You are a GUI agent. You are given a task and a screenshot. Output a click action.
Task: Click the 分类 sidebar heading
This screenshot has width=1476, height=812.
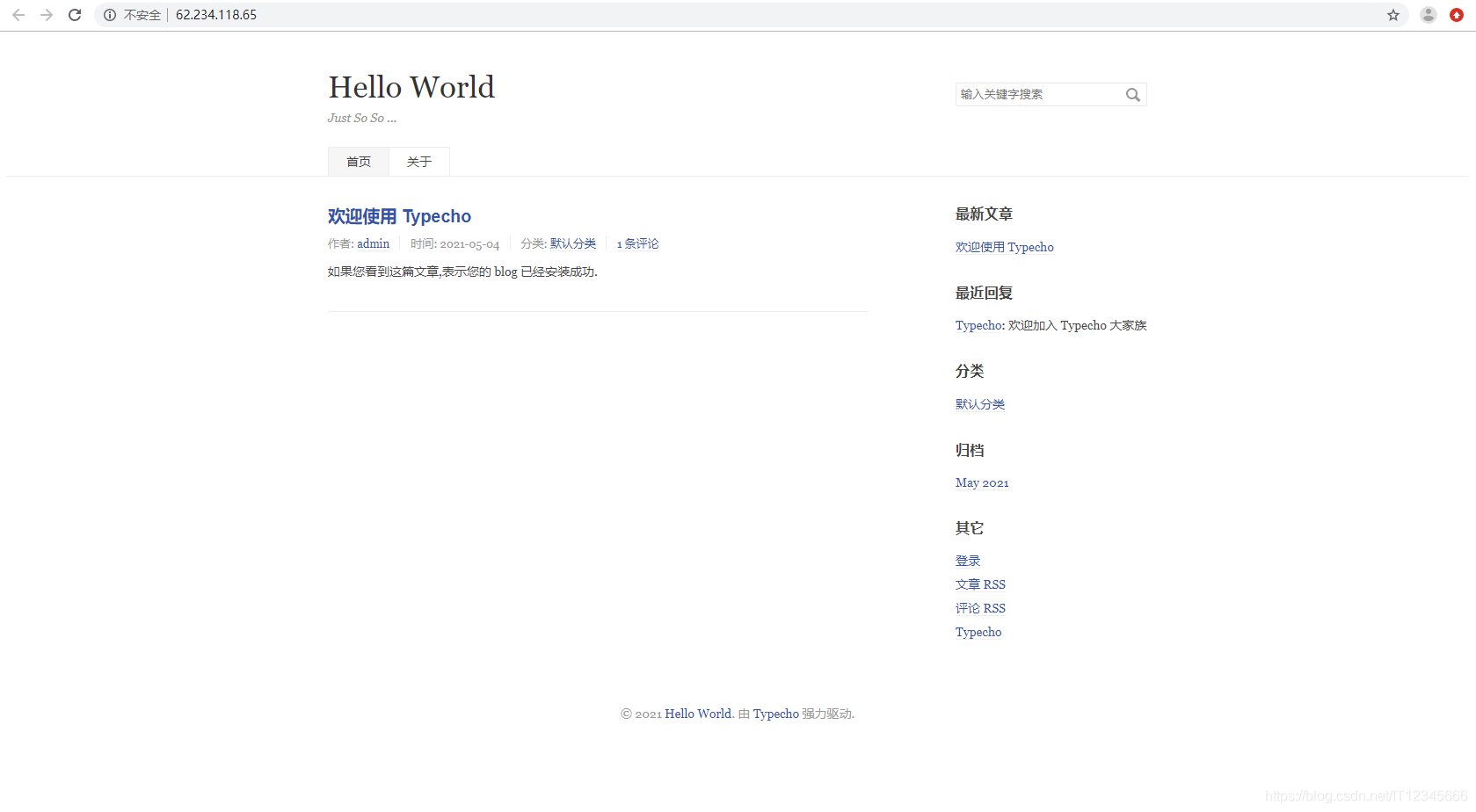[970, 371]
